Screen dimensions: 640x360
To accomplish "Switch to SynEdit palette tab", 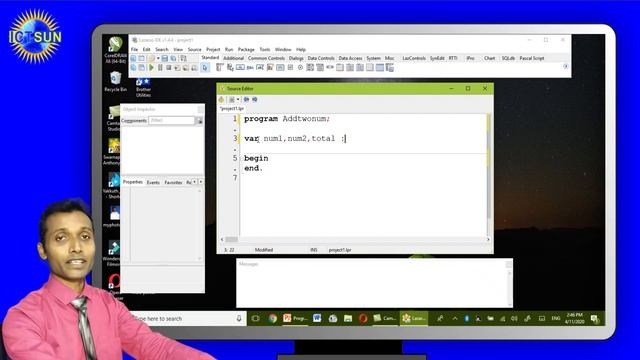I will pyautogui.click(x=437, y=58).
